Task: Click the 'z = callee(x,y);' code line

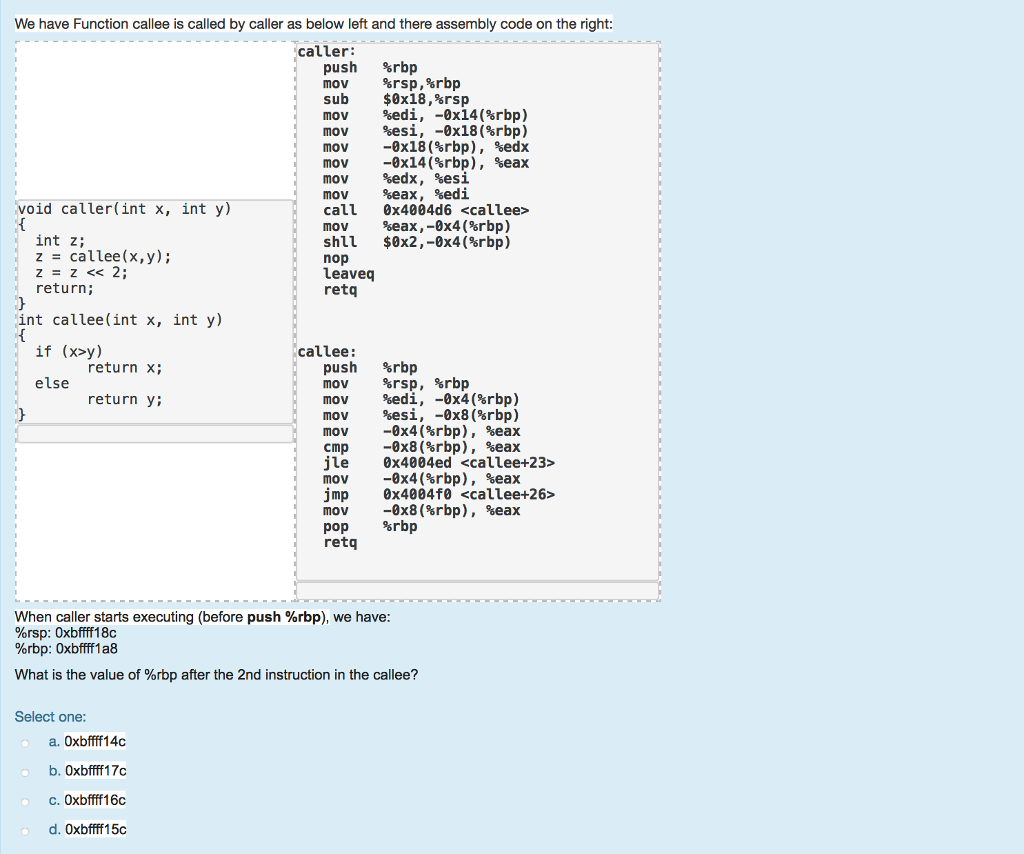Action: (x=103, y=257)
